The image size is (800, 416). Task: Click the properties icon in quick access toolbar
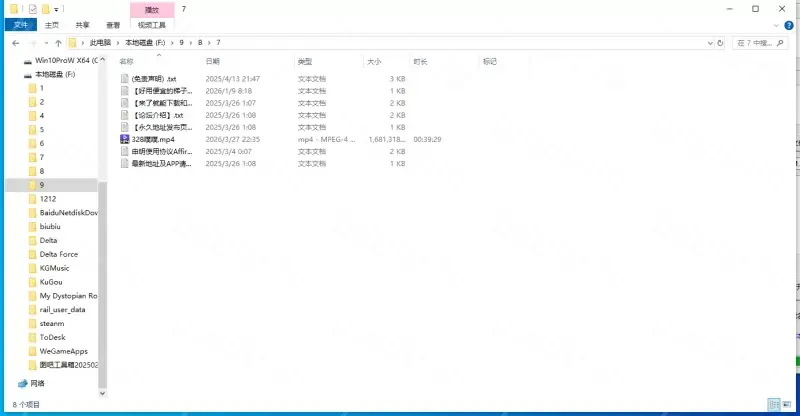tap(32, 8)
